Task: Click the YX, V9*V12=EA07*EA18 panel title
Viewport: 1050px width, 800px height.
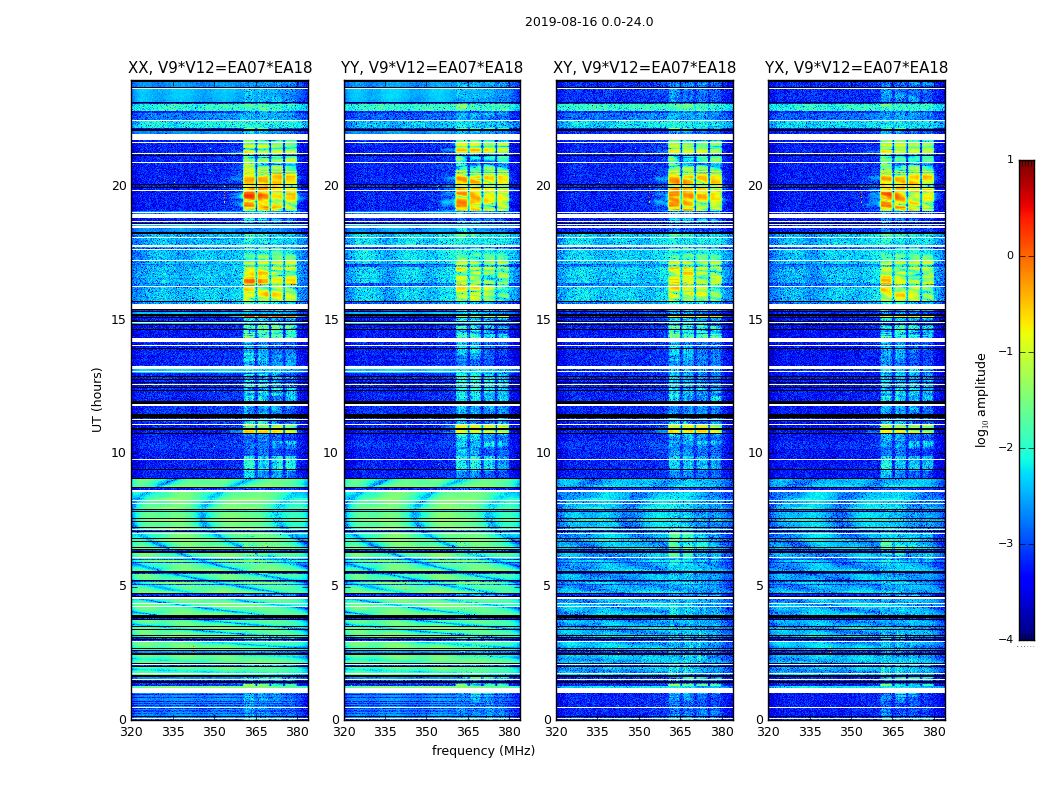Action: 856,68
